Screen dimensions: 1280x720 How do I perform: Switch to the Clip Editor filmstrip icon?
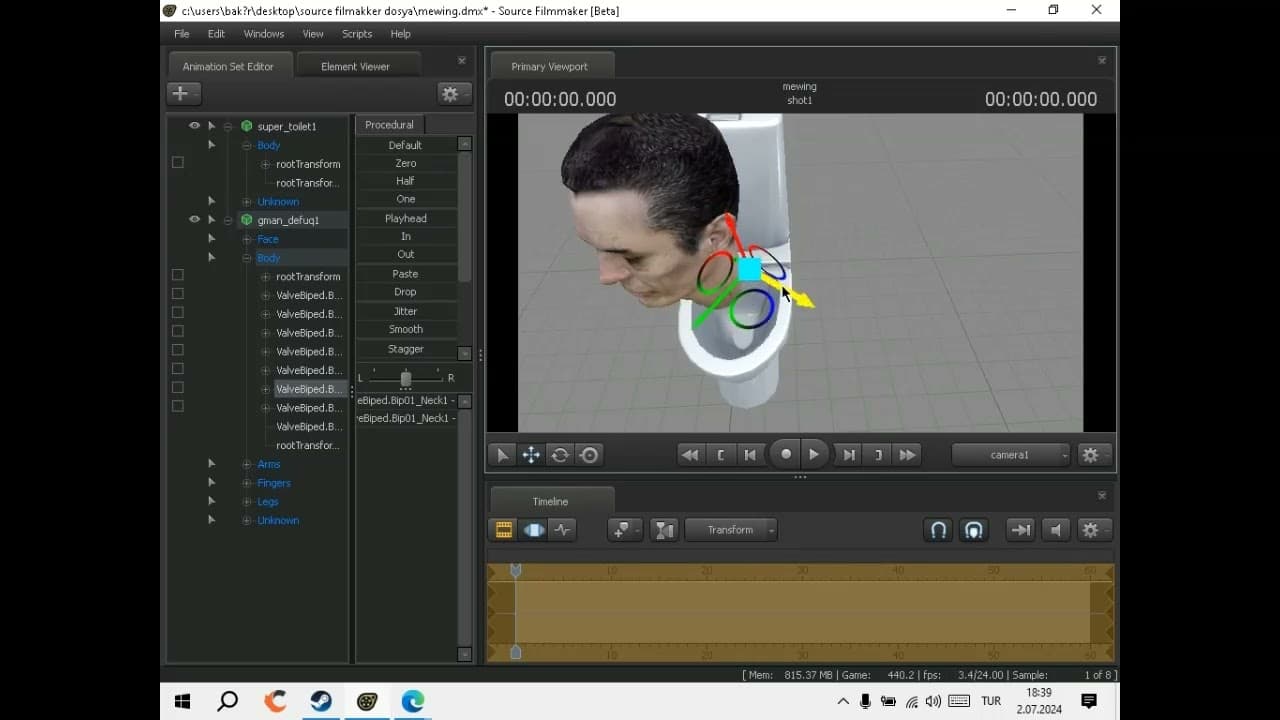[x=504, y=530]
